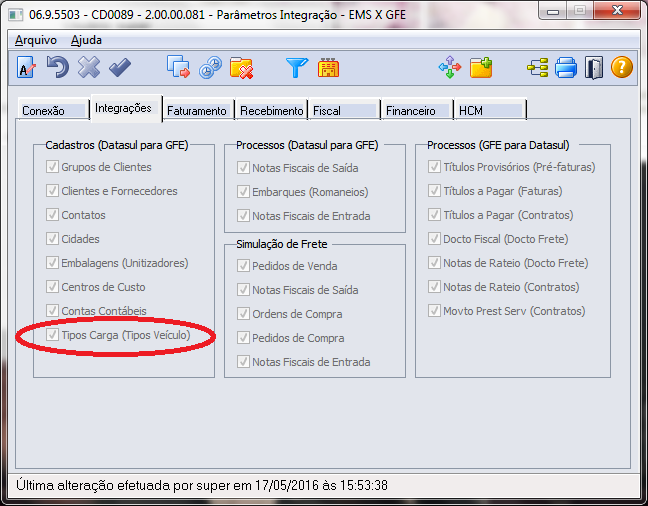Image resolution: width=648 pixels, height=506 pixels.
Task: Toggle Tipos Carga (Tipos Veículo) checkbox
Action: [x=52, y=335]
